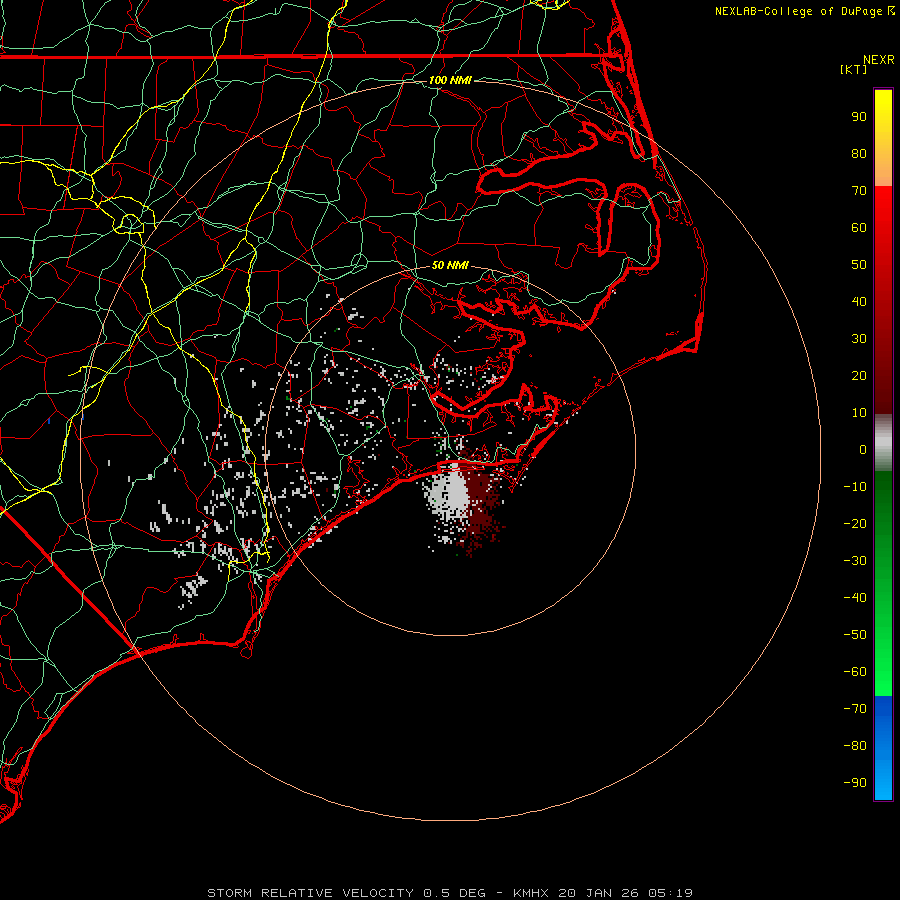
Task: Click the 70 knot label on scale
Action: tap(859, 191)
